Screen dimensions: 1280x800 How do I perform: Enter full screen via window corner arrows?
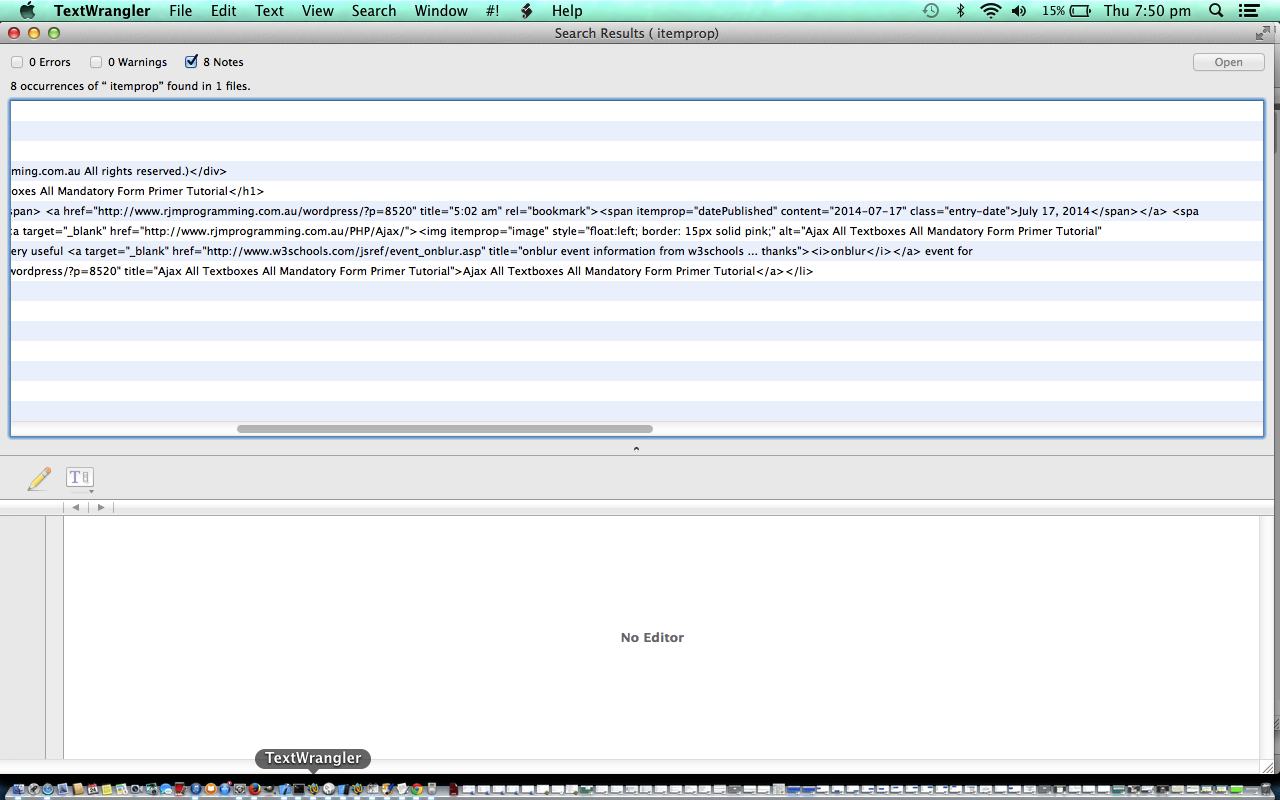point(1264,33)
